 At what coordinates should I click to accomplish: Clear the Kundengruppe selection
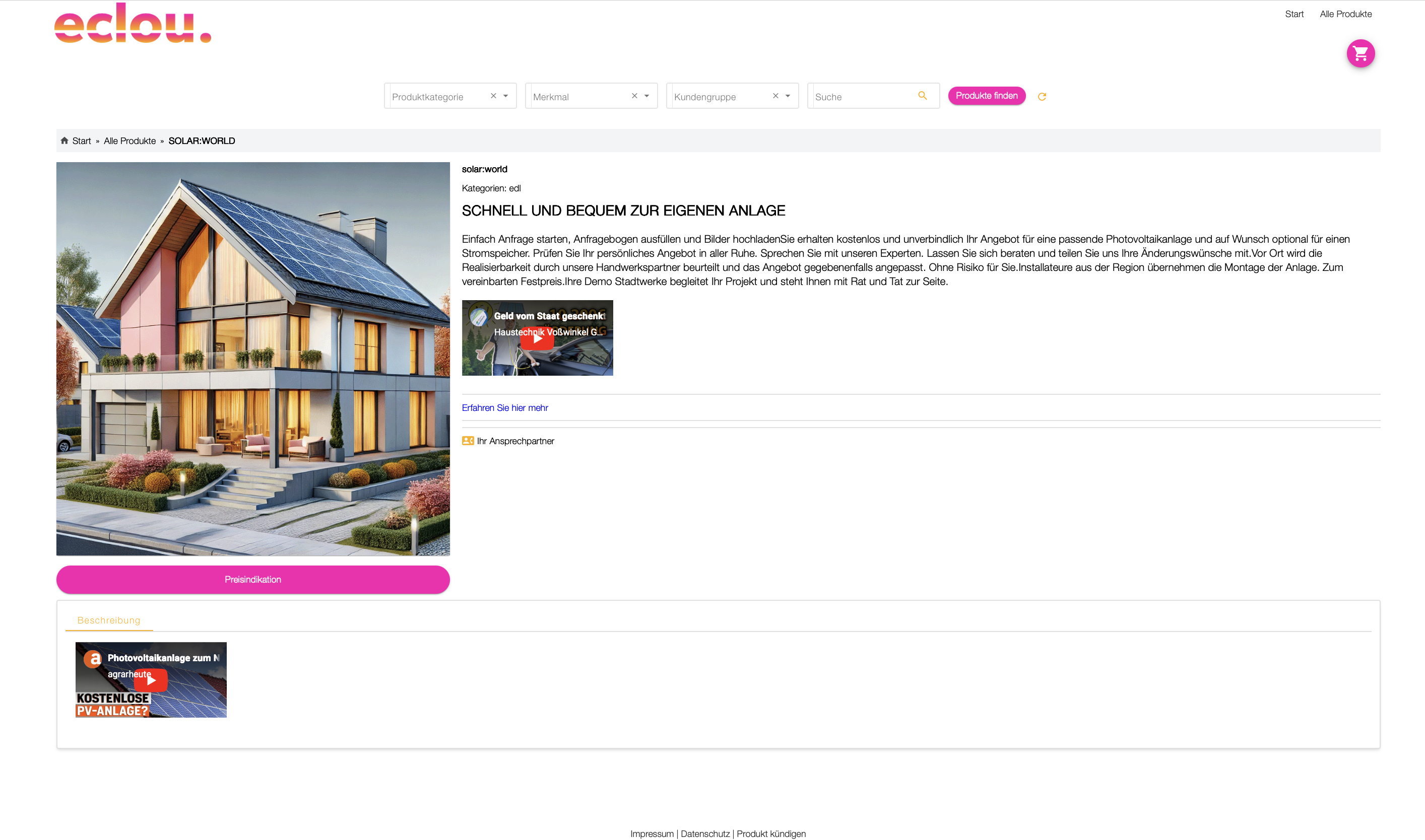pyautogui.click(x=775, y=96)
